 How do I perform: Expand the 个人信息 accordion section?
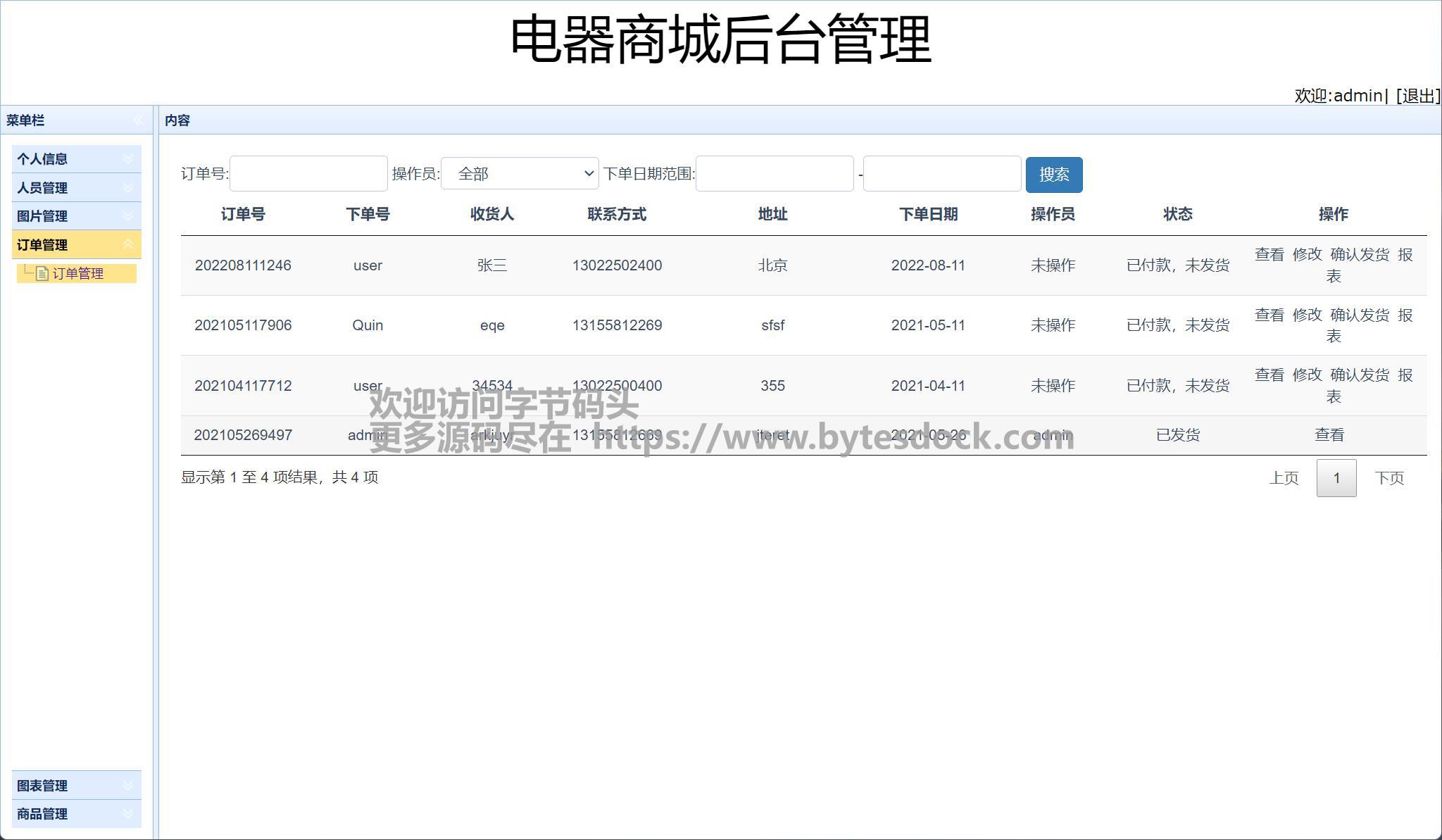click(76, 159)
